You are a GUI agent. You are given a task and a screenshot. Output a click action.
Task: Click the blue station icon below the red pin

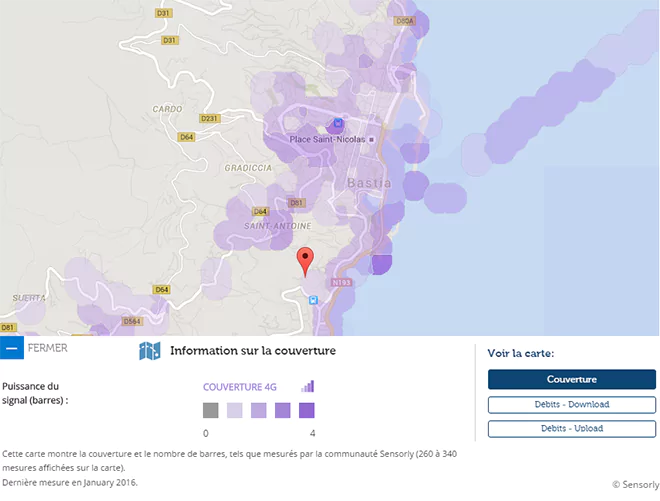pyautogui.click(x=314, y=299)
